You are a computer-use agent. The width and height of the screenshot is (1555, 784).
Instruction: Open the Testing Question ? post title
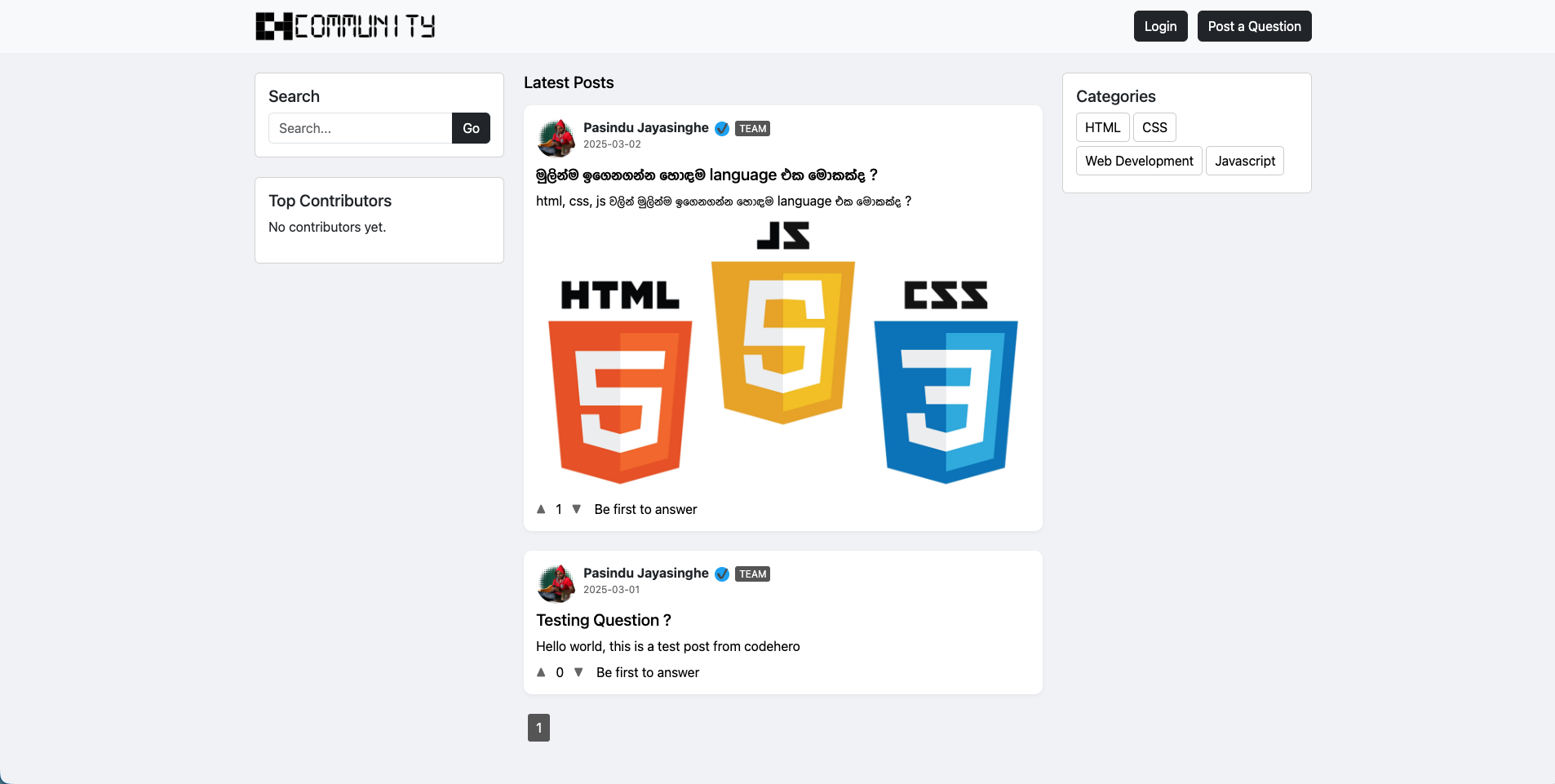click(x=604, y=620)
